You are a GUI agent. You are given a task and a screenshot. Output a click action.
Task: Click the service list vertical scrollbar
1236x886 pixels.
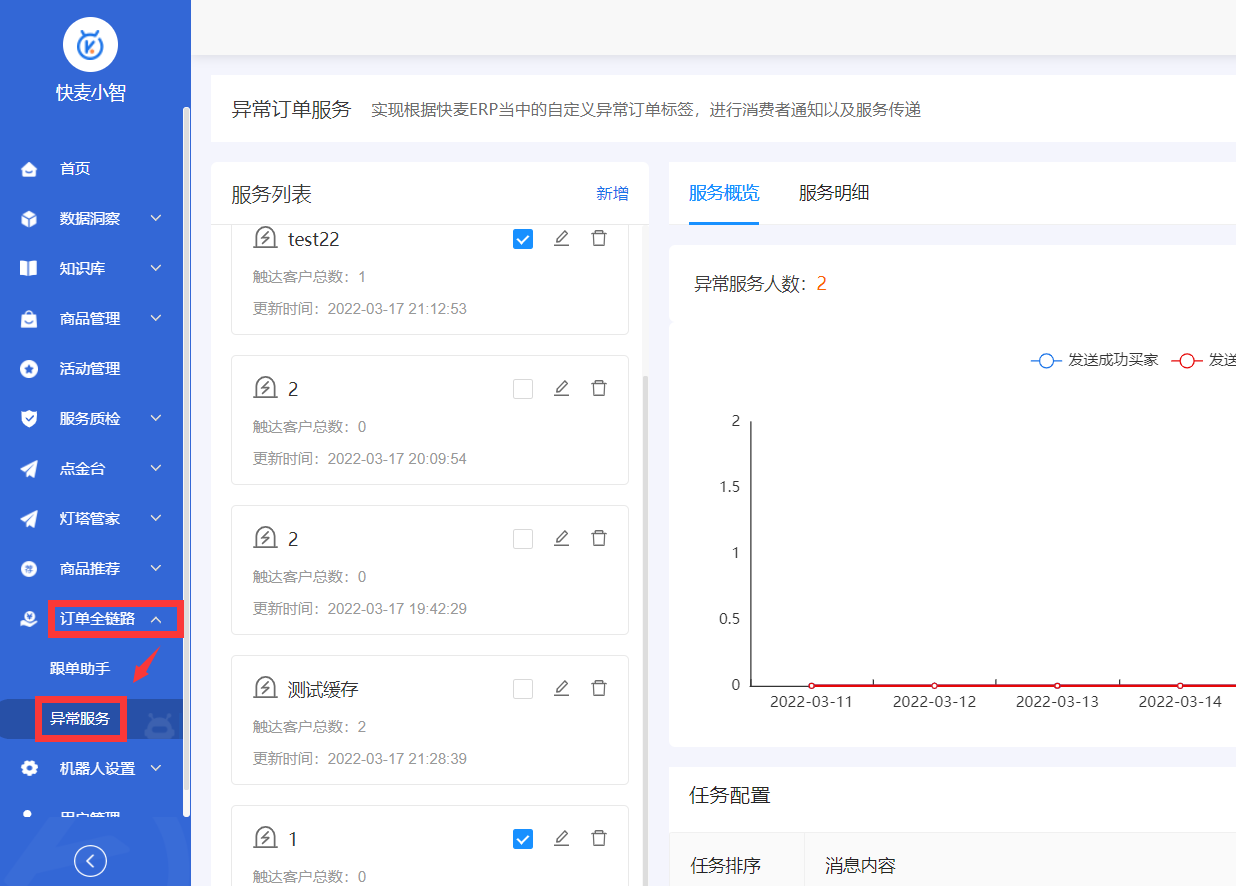tap(645, 630)
